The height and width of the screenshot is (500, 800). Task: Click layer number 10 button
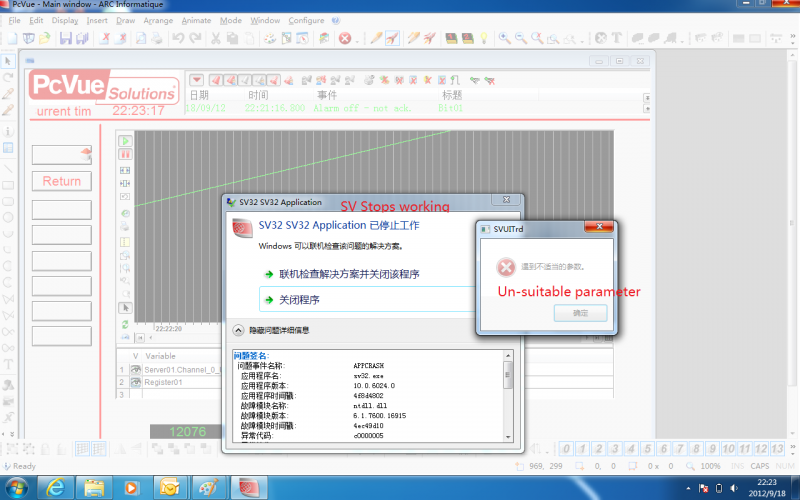pos(728,448)
